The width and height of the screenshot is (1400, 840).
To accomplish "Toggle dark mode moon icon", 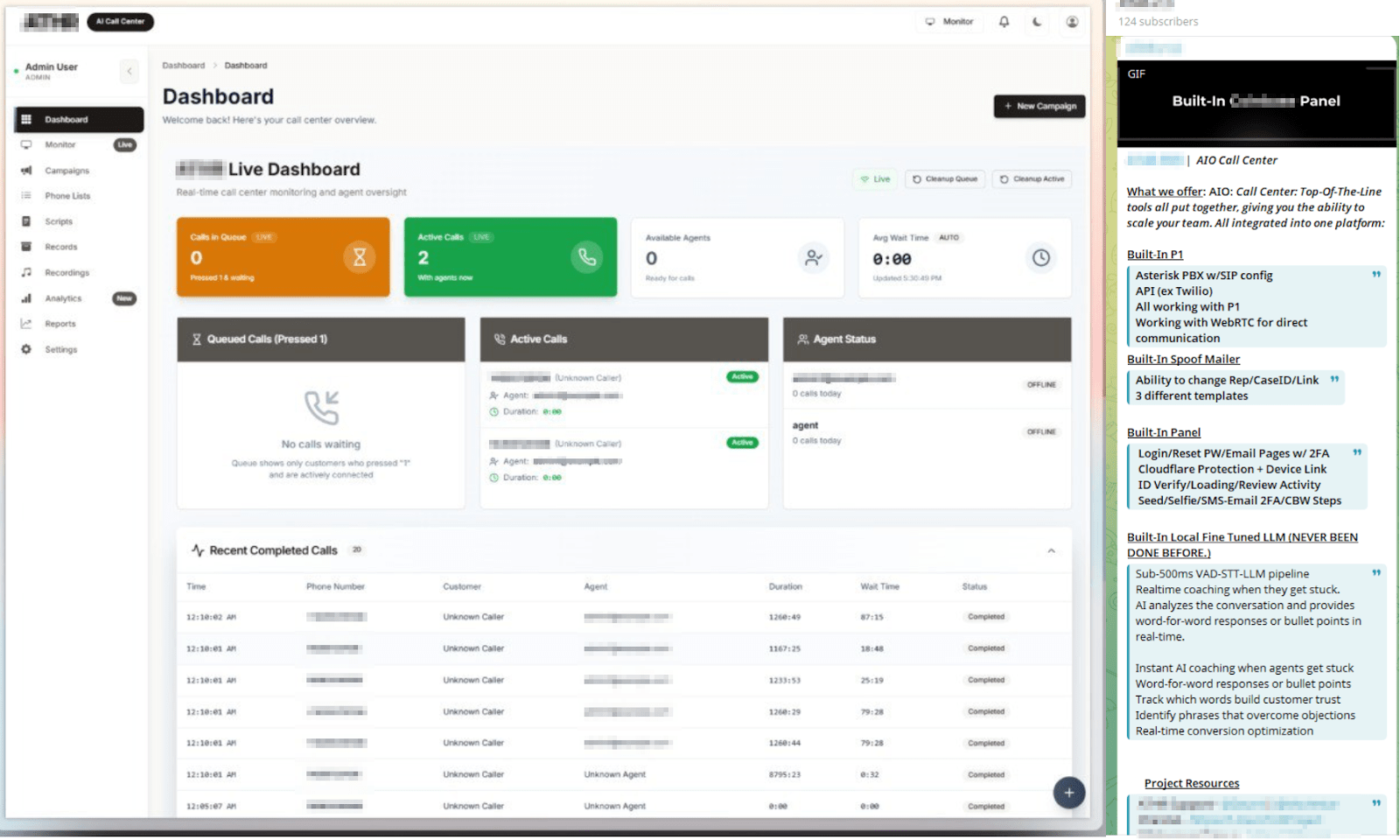I will (x=1037, y=22).
